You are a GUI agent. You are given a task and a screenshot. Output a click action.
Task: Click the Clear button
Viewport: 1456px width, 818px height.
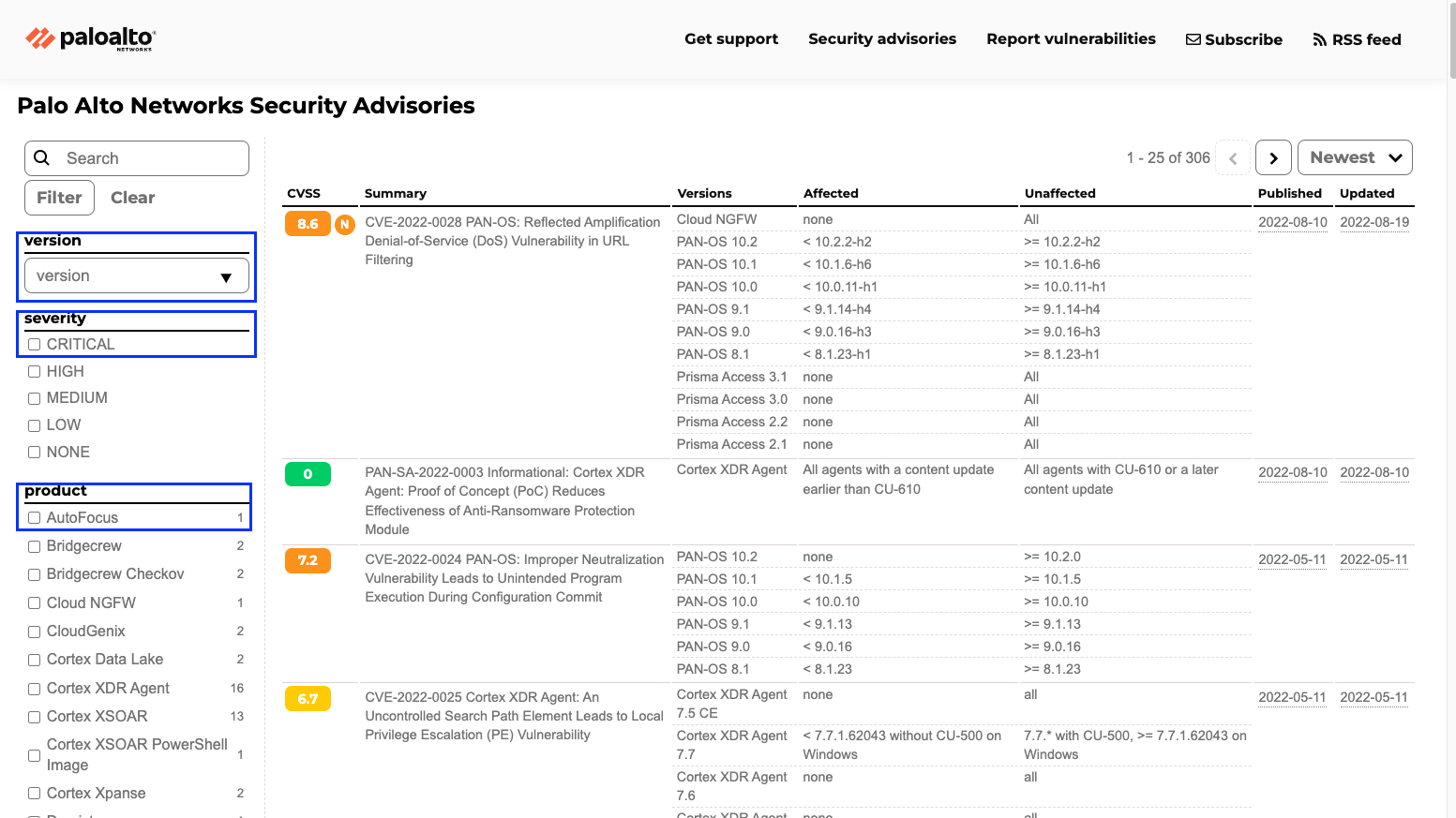point(132,198)
